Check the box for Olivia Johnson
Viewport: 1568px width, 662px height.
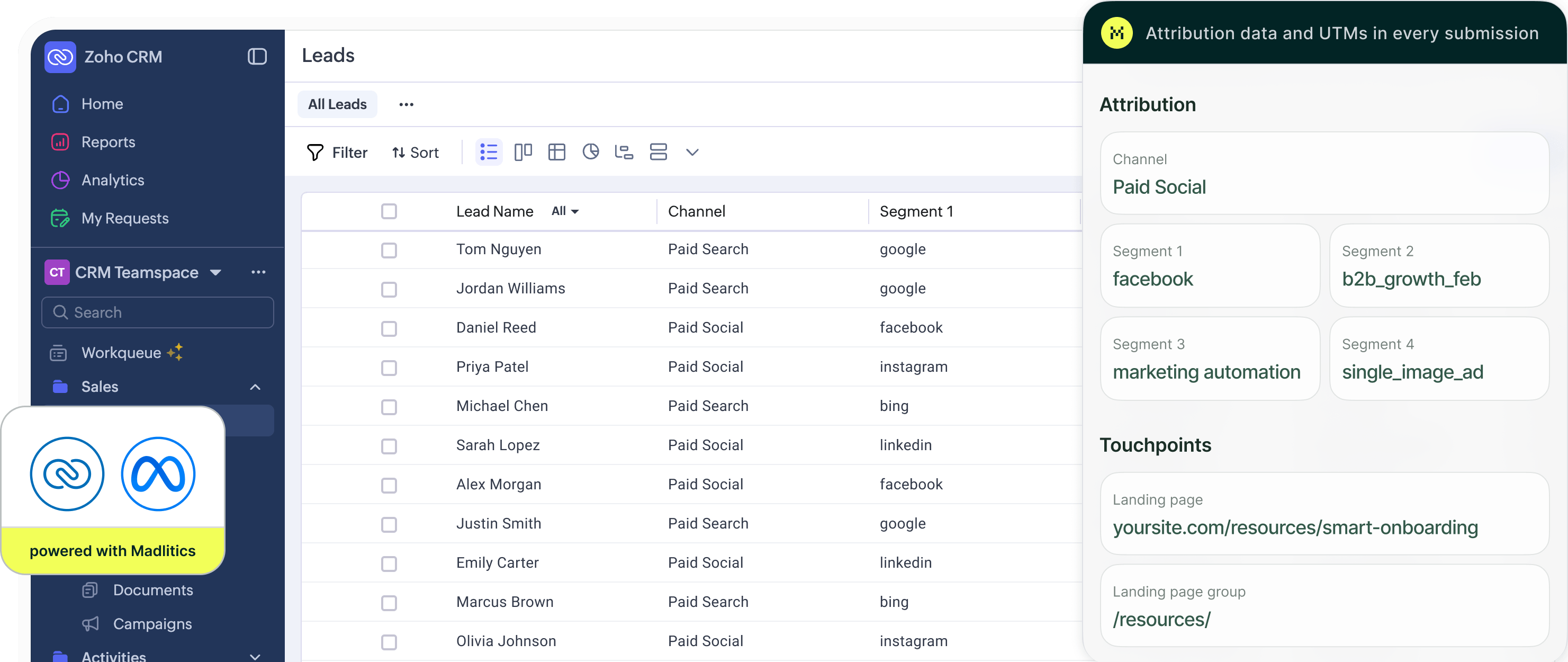pos(389,642)
